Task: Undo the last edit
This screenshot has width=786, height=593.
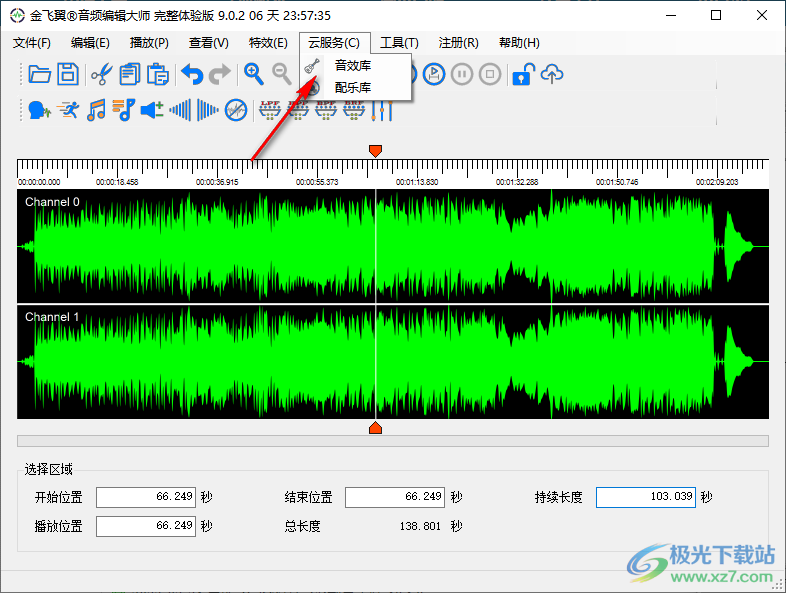Action: 192,75
